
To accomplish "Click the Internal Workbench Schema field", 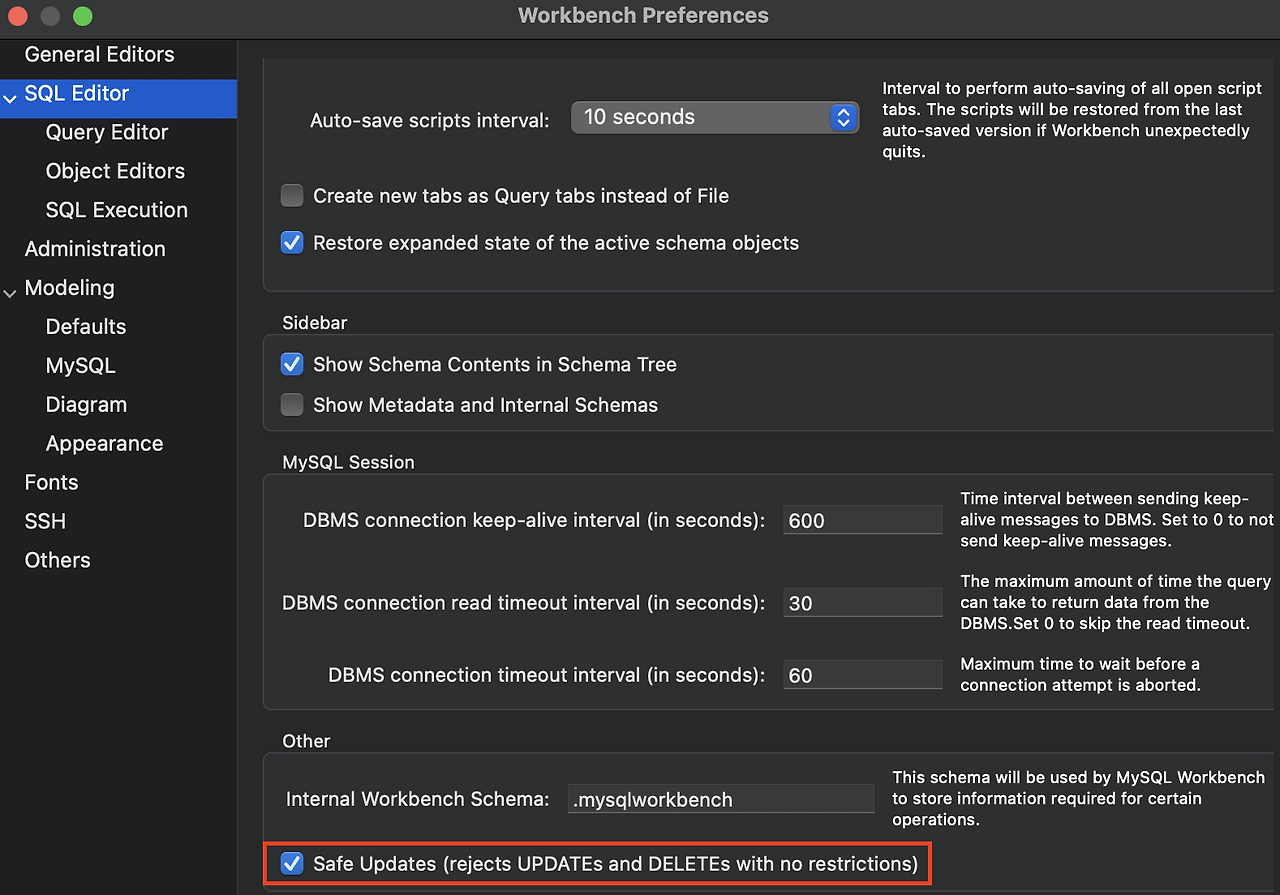I will 720,799.
